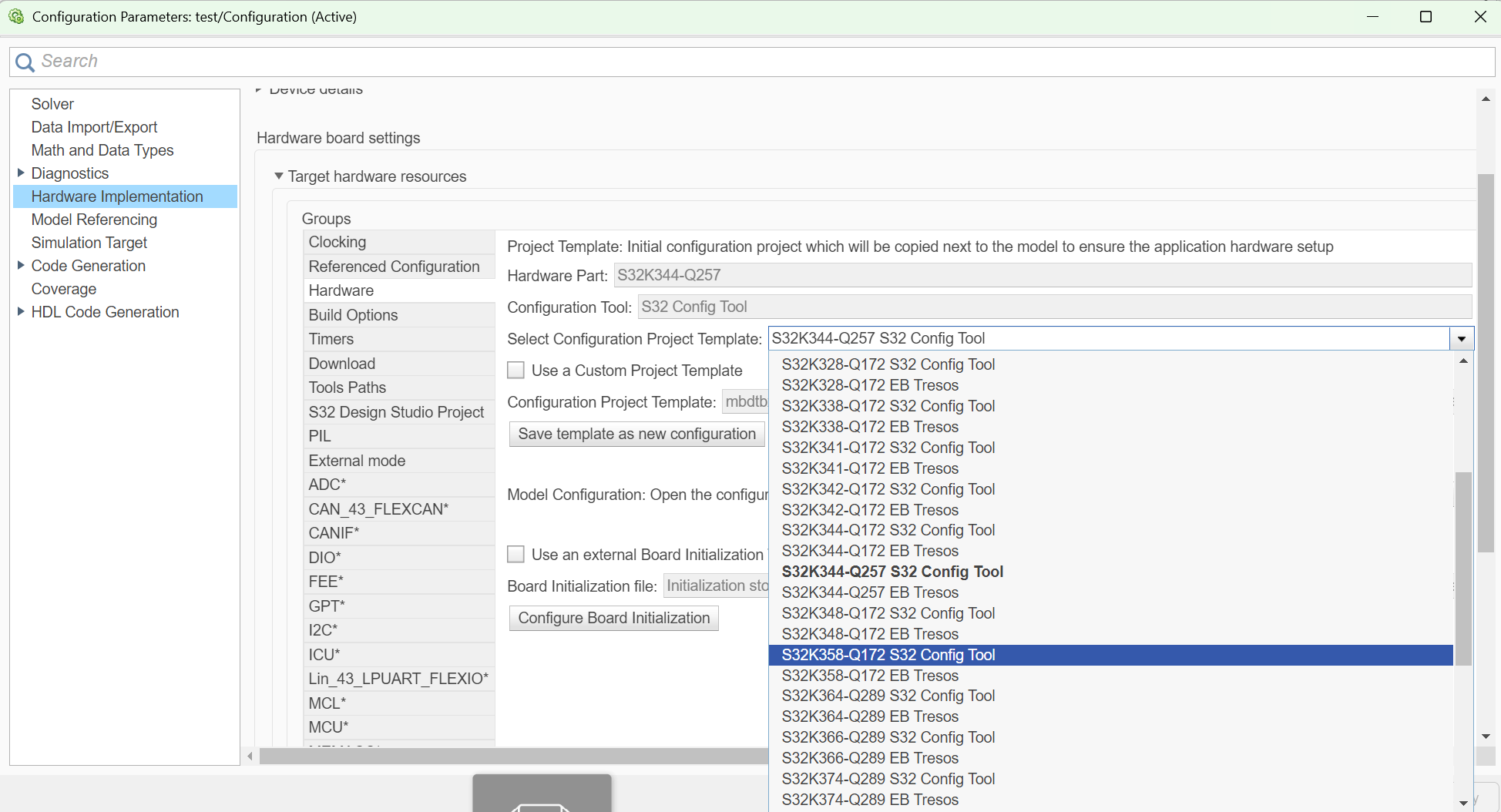
Task: Select the PIL group
Action: coord(399,436)
